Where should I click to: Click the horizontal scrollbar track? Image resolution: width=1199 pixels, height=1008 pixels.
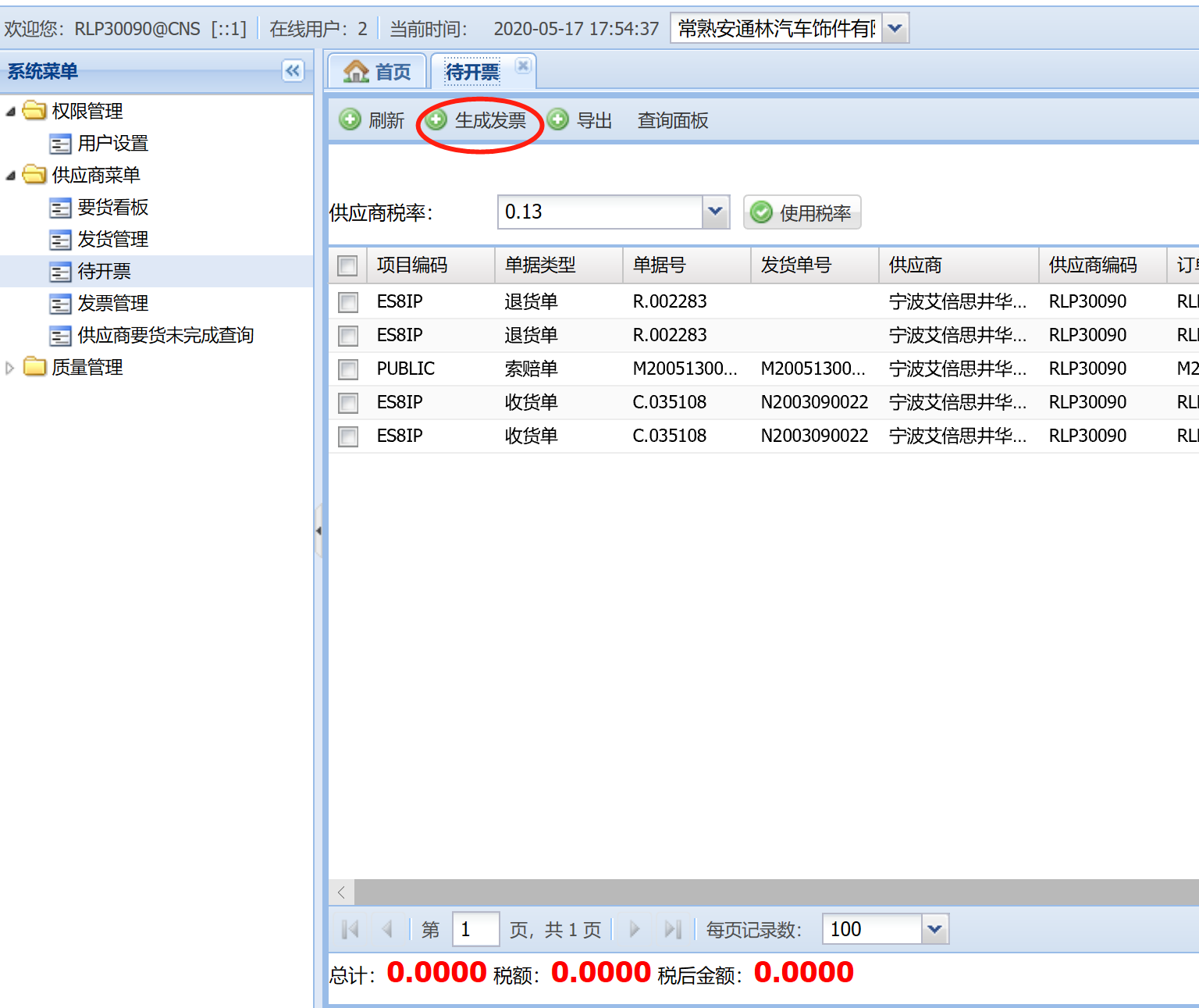[777, 892]
